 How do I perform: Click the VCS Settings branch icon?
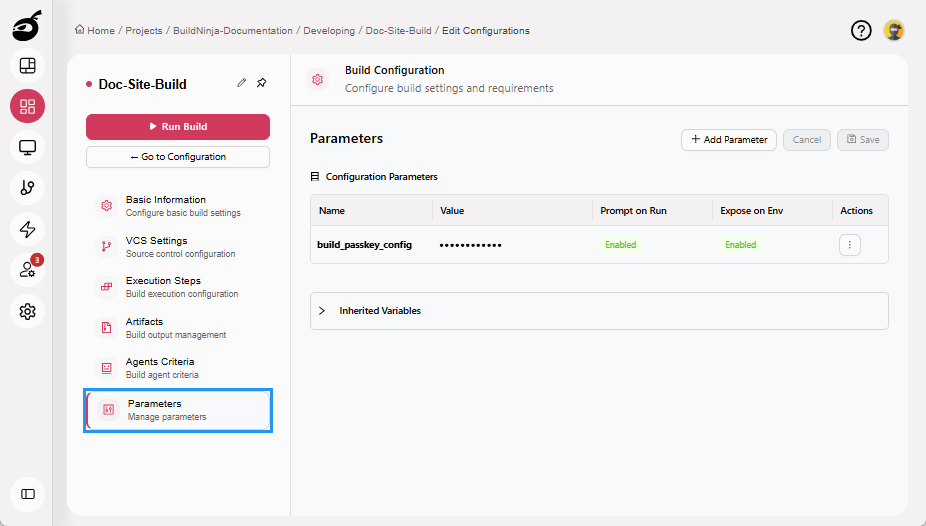coord(106,246)
